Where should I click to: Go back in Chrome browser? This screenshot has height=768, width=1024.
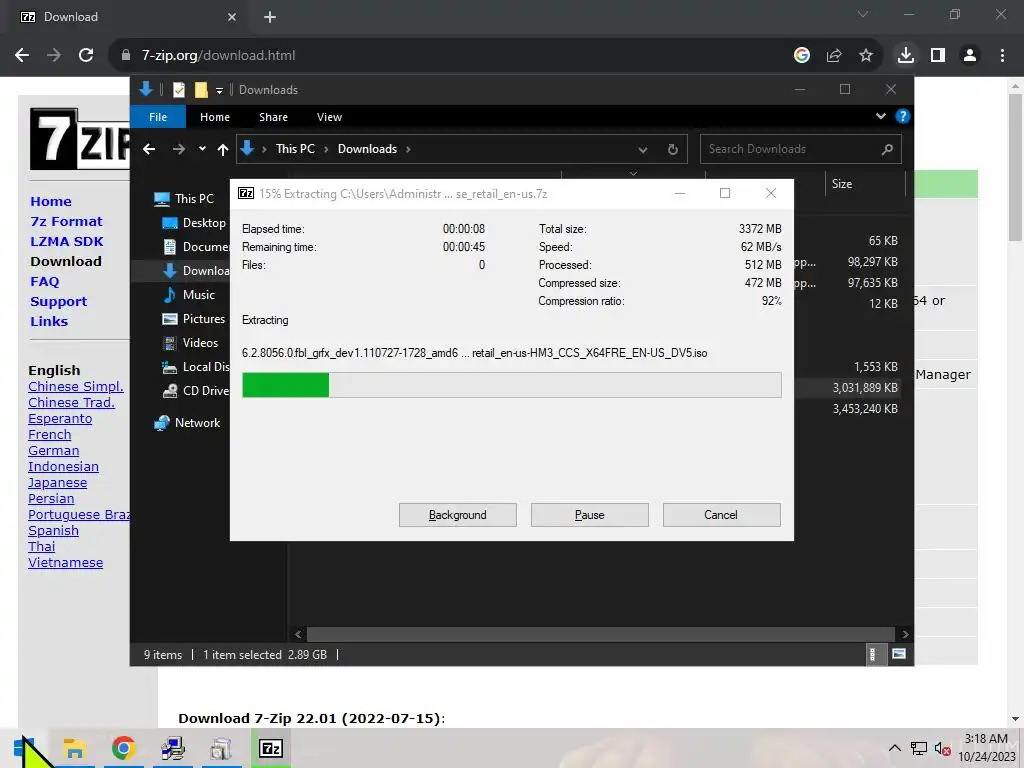22,56
